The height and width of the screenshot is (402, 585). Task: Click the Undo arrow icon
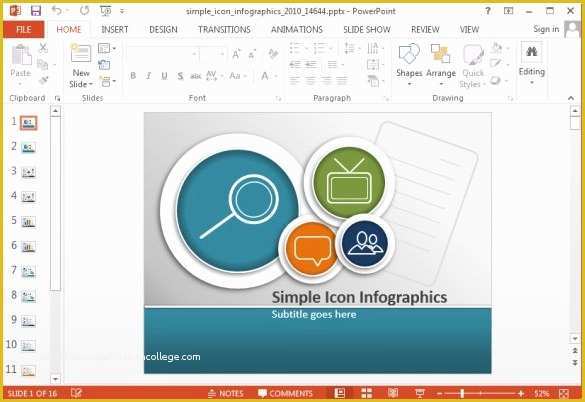click(57, 10)
